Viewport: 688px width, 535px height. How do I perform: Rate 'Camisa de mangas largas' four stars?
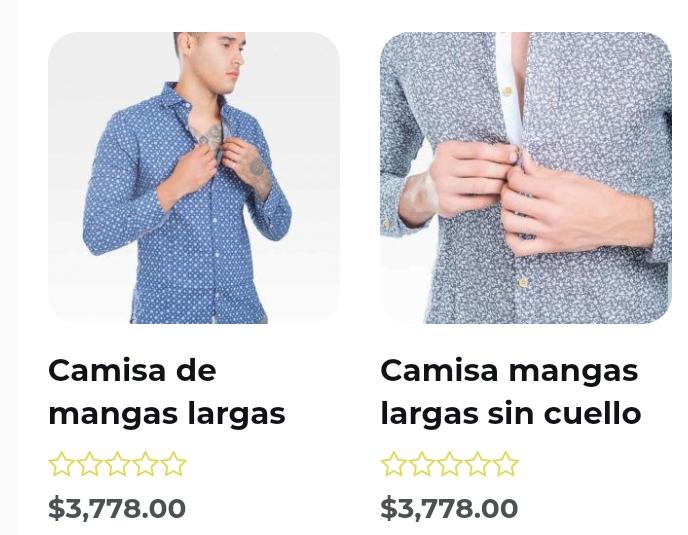point(146,464)
